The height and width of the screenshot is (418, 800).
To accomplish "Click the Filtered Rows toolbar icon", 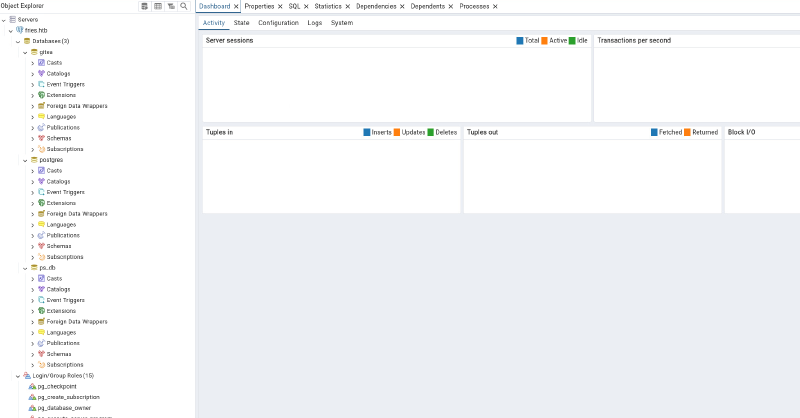I will (x=171, y=6).
